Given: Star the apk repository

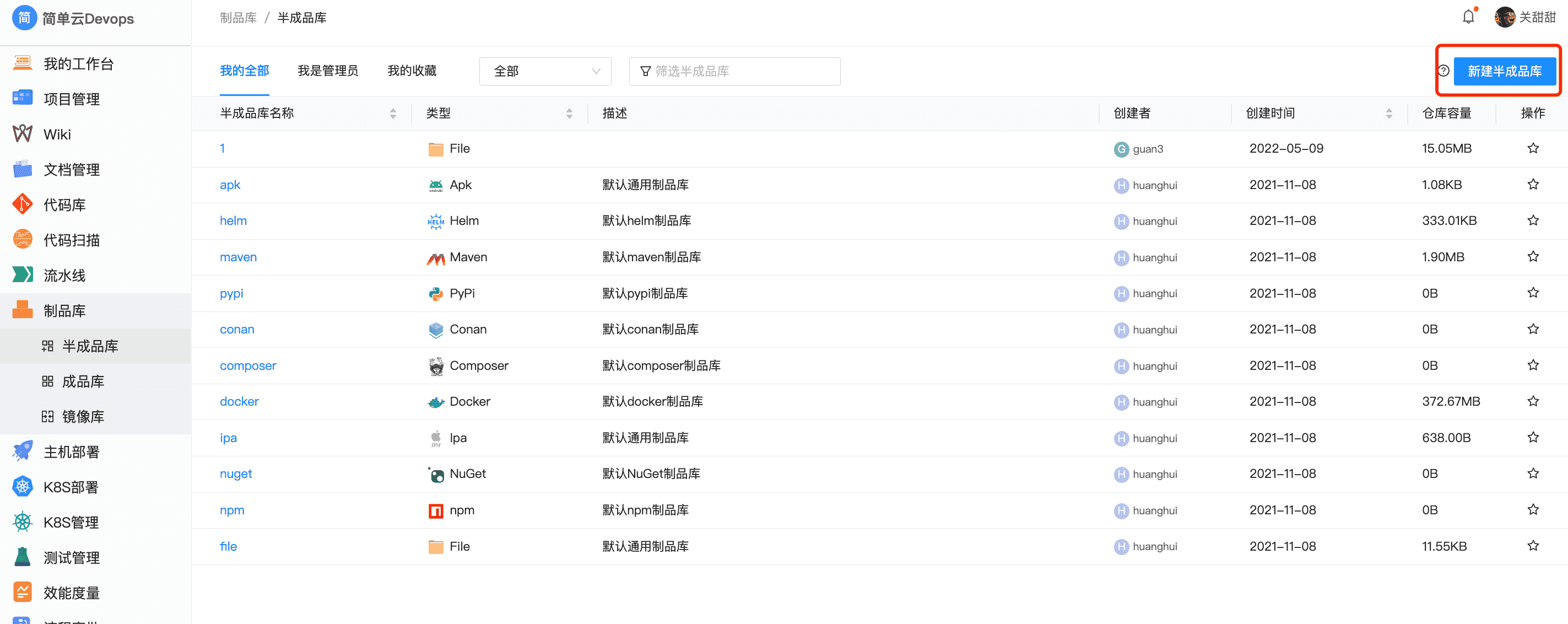Looking at the screenshot, I should [x=1533, y=184].
